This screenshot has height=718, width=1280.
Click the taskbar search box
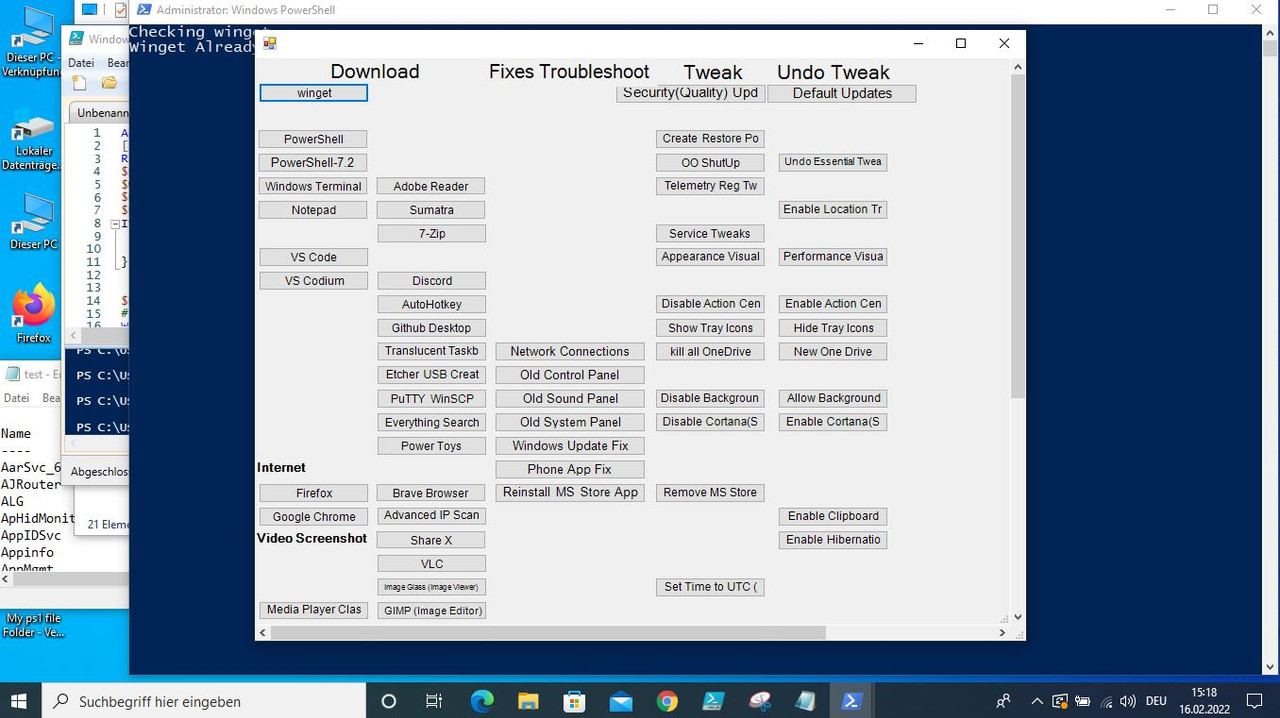(204, 701)
